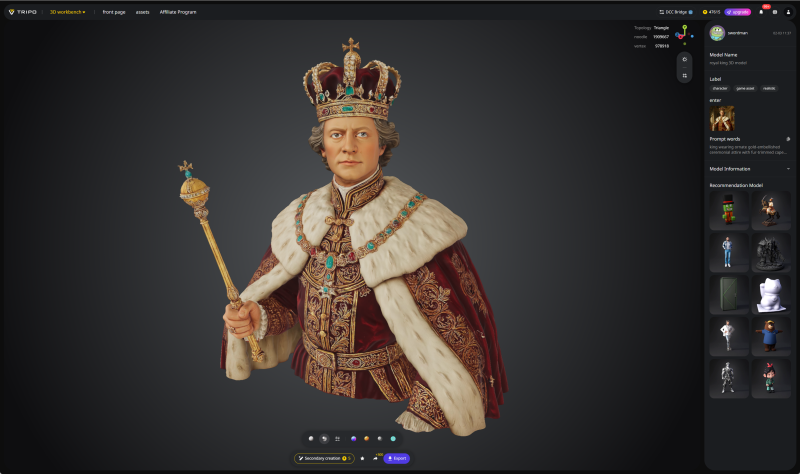
Task: Click the grid icon under the gear
Action: tap(685, 76)
